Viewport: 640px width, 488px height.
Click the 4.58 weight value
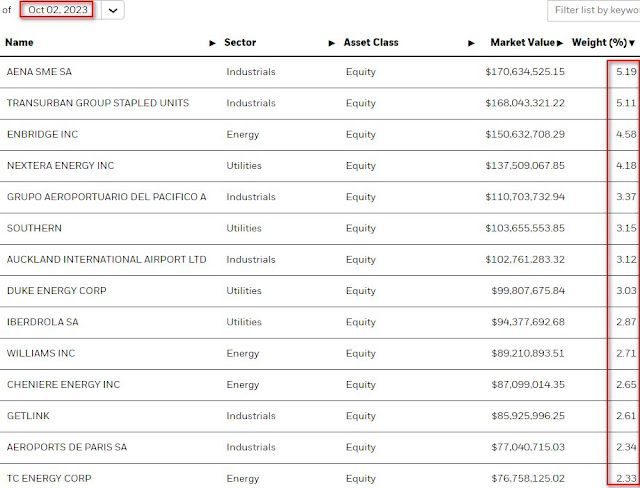626,134
